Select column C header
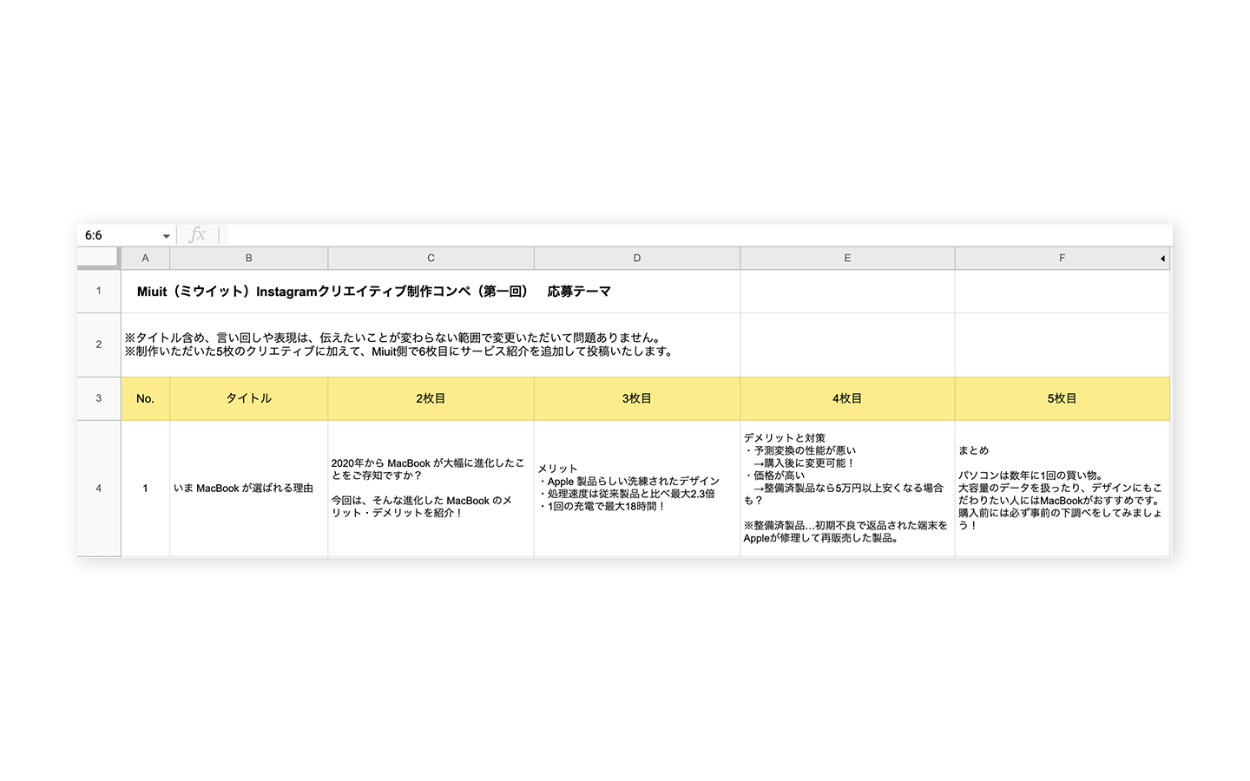The height and width of the screenshot is (781, 1250). pos(430,258)
